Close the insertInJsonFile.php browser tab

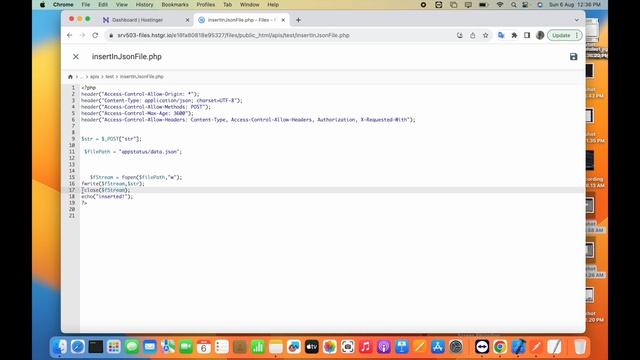(x=283, y=20)
